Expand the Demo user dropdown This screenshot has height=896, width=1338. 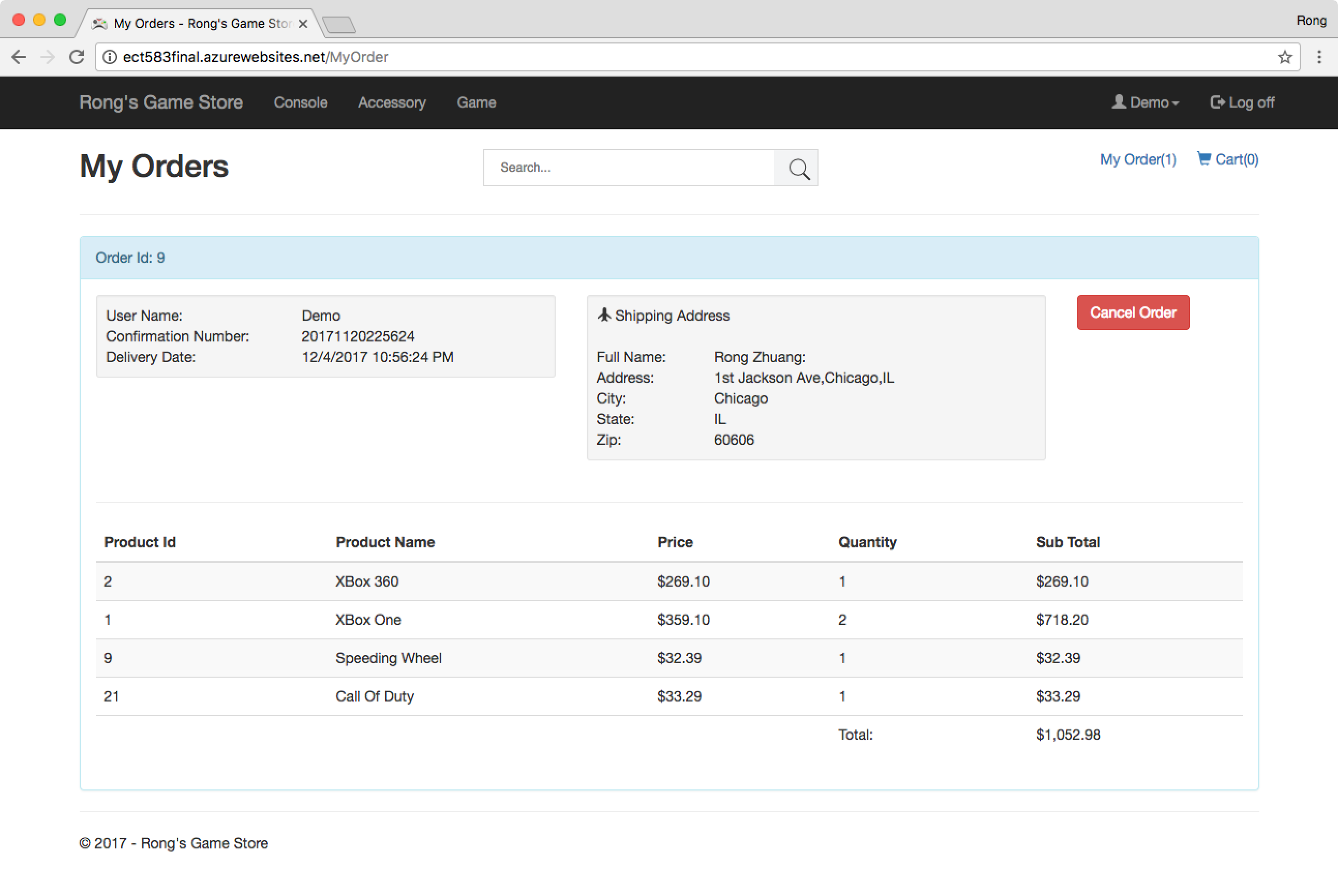tap(1146, 102)
